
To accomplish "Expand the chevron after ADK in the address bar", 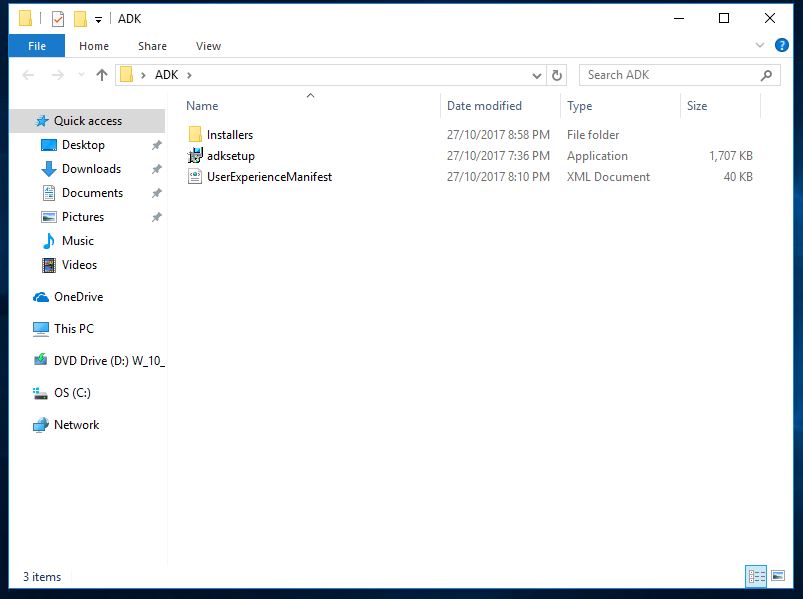I will [x=189, y=75].
